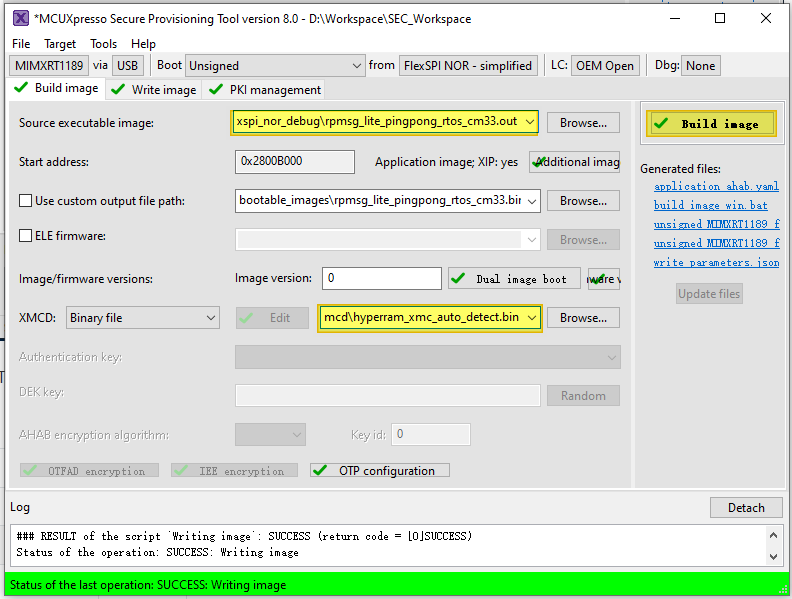
Task: Click the Build image button
Action: point(711,123)
